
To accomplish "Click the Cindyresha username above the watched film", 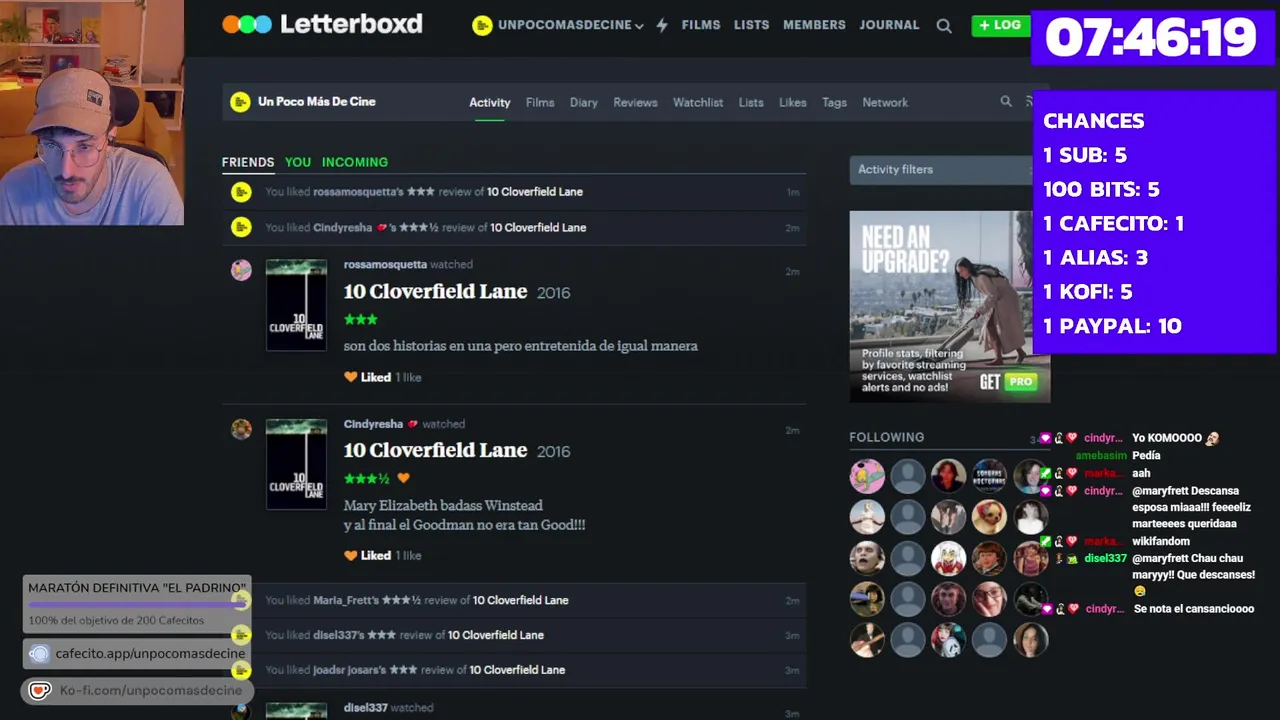I will 373,424.
